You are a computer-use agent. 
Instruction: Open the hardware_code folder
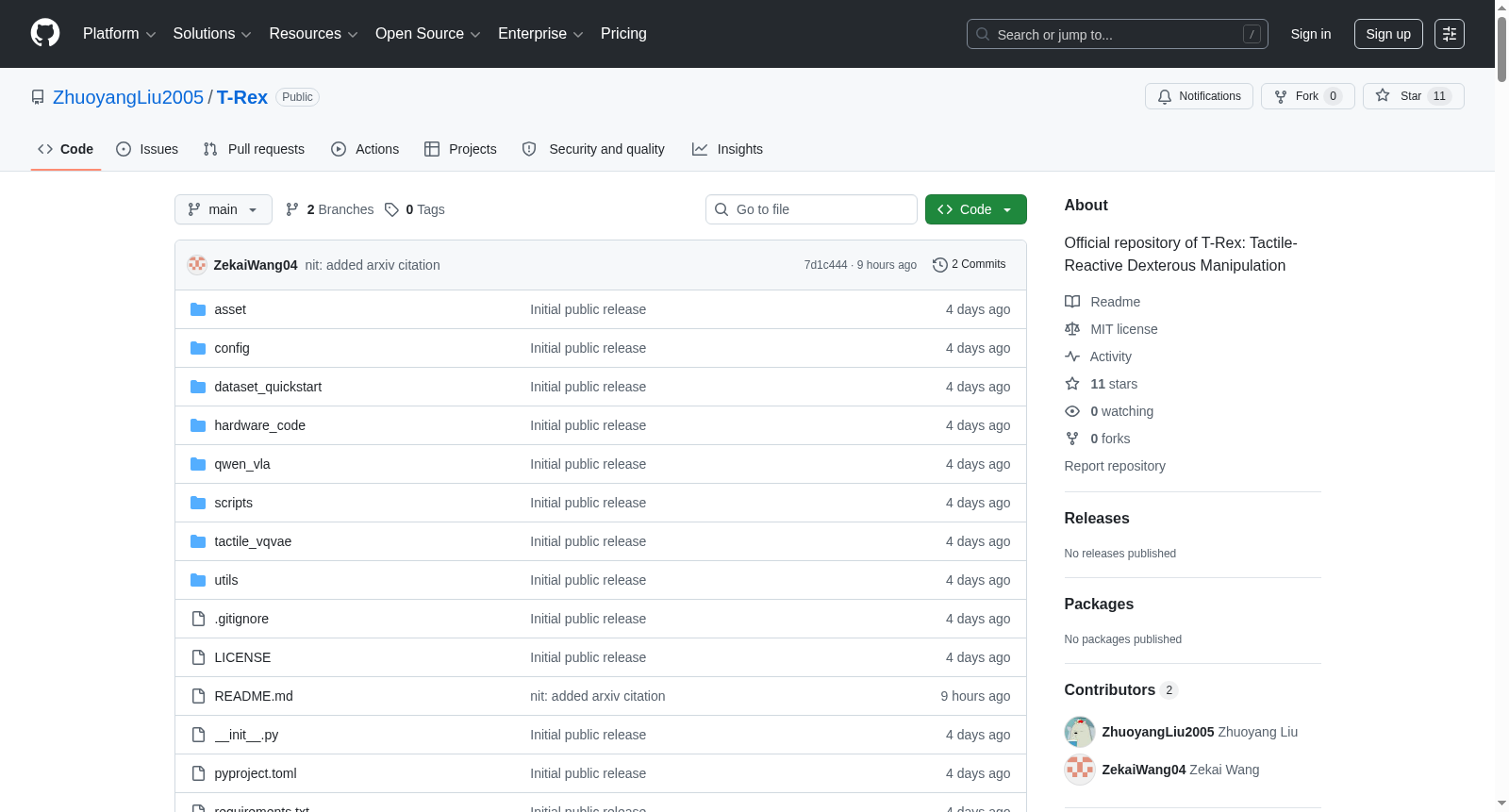(259, 425)
